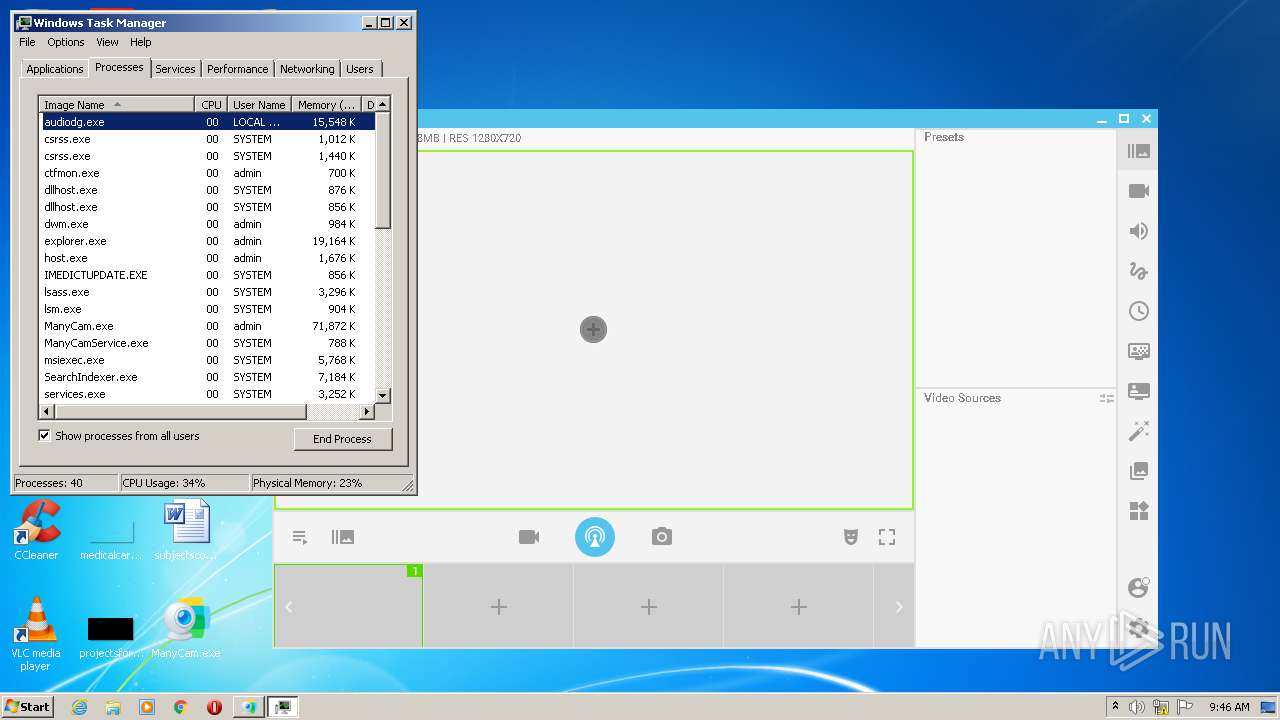Open VLC media player desktop icon
Image resolution: width=1280 pixels, height=720 pixels.
(x=36, y=634)
